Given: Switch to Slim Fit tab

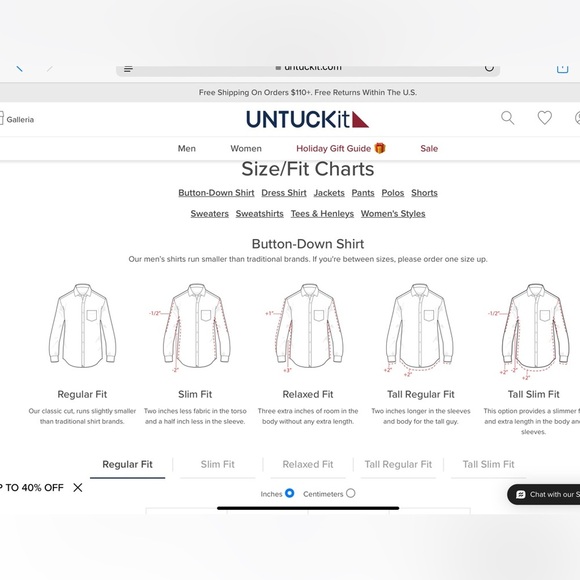Looking at the screenshot, I should 218,465.
